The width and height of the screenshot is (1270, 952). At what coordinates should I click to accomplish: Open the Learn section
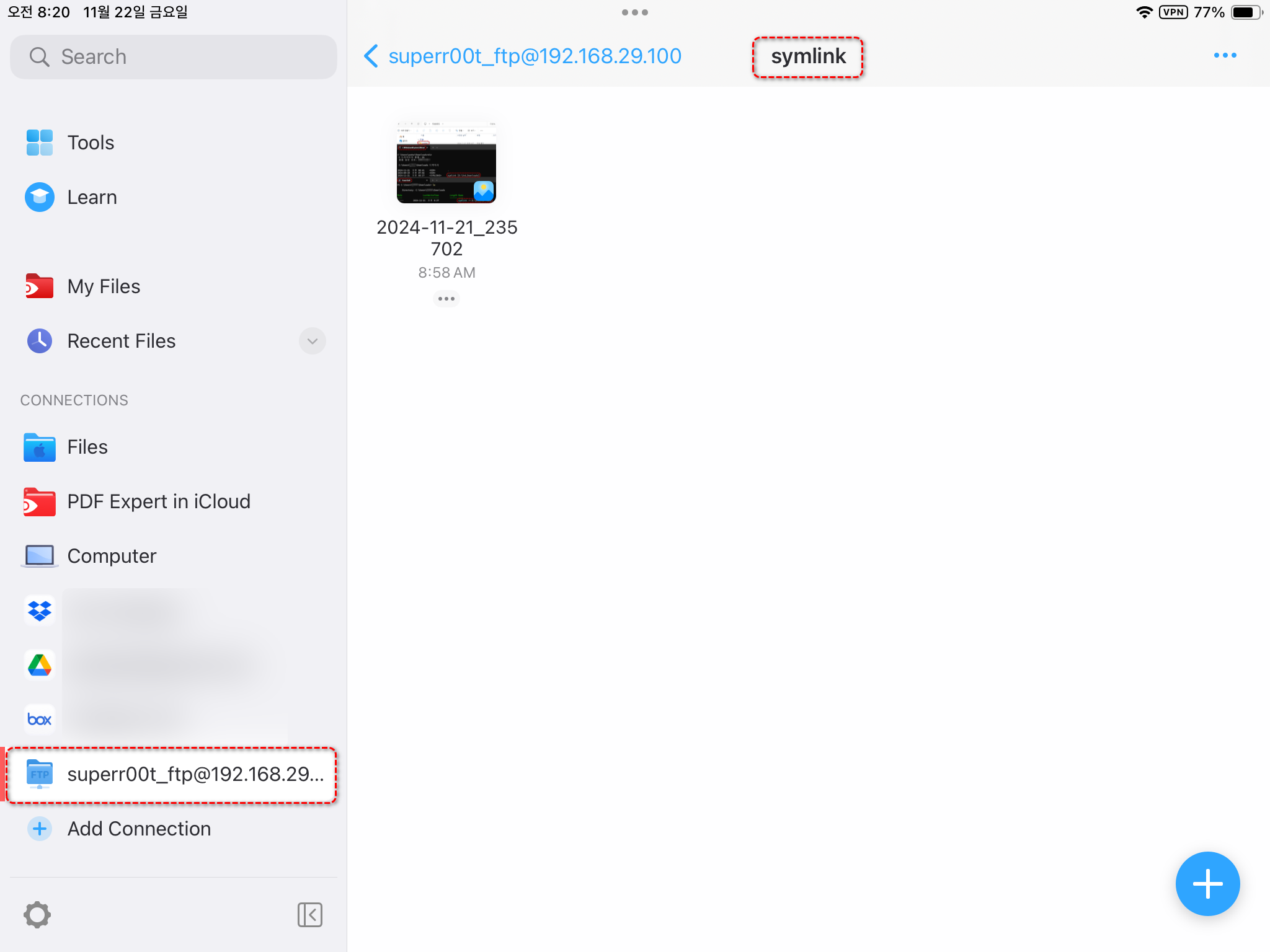pos(92,197)
